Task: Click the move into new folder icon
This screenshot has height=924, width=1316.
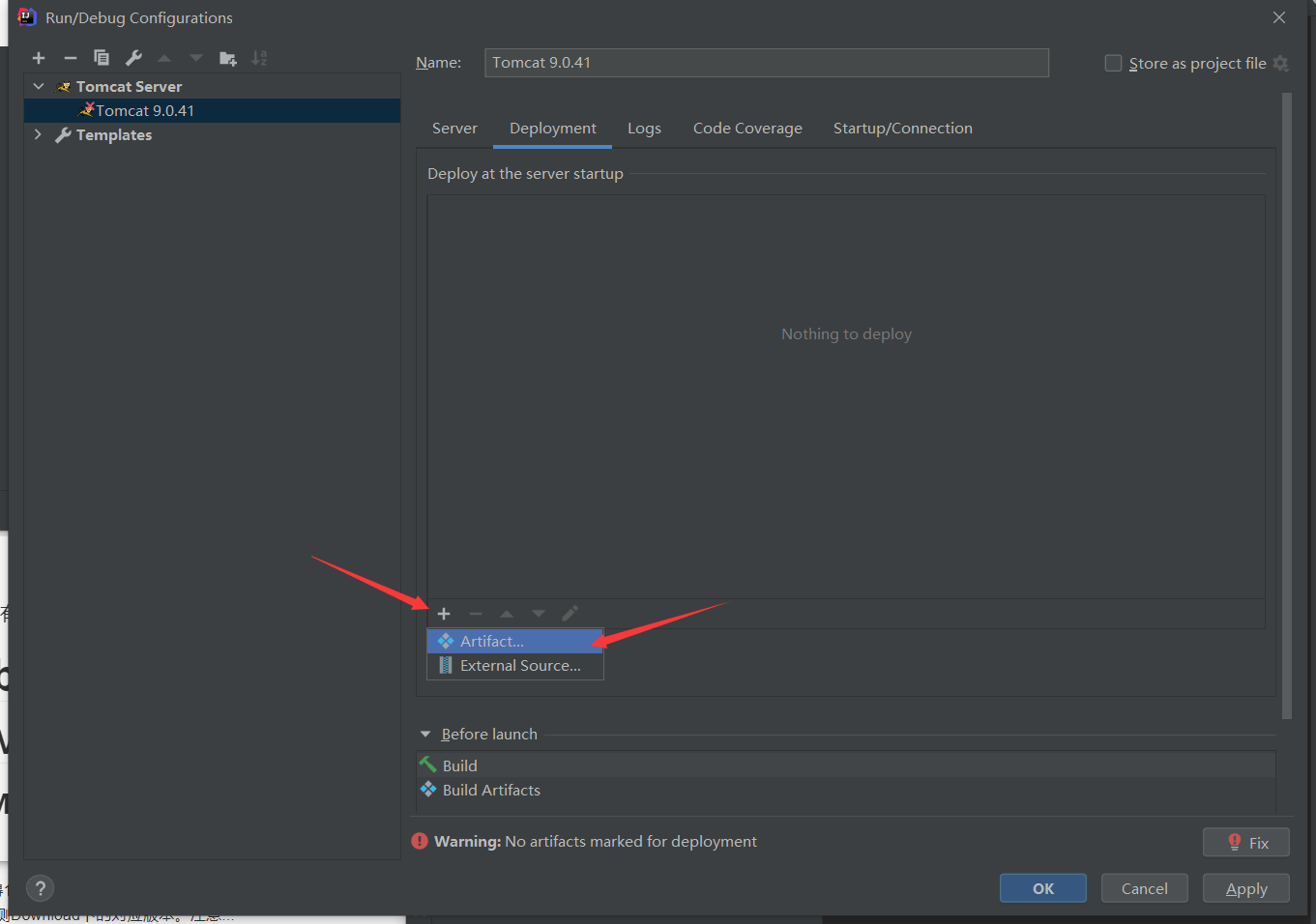Action: pyautogui.click(x=228, y=58)
